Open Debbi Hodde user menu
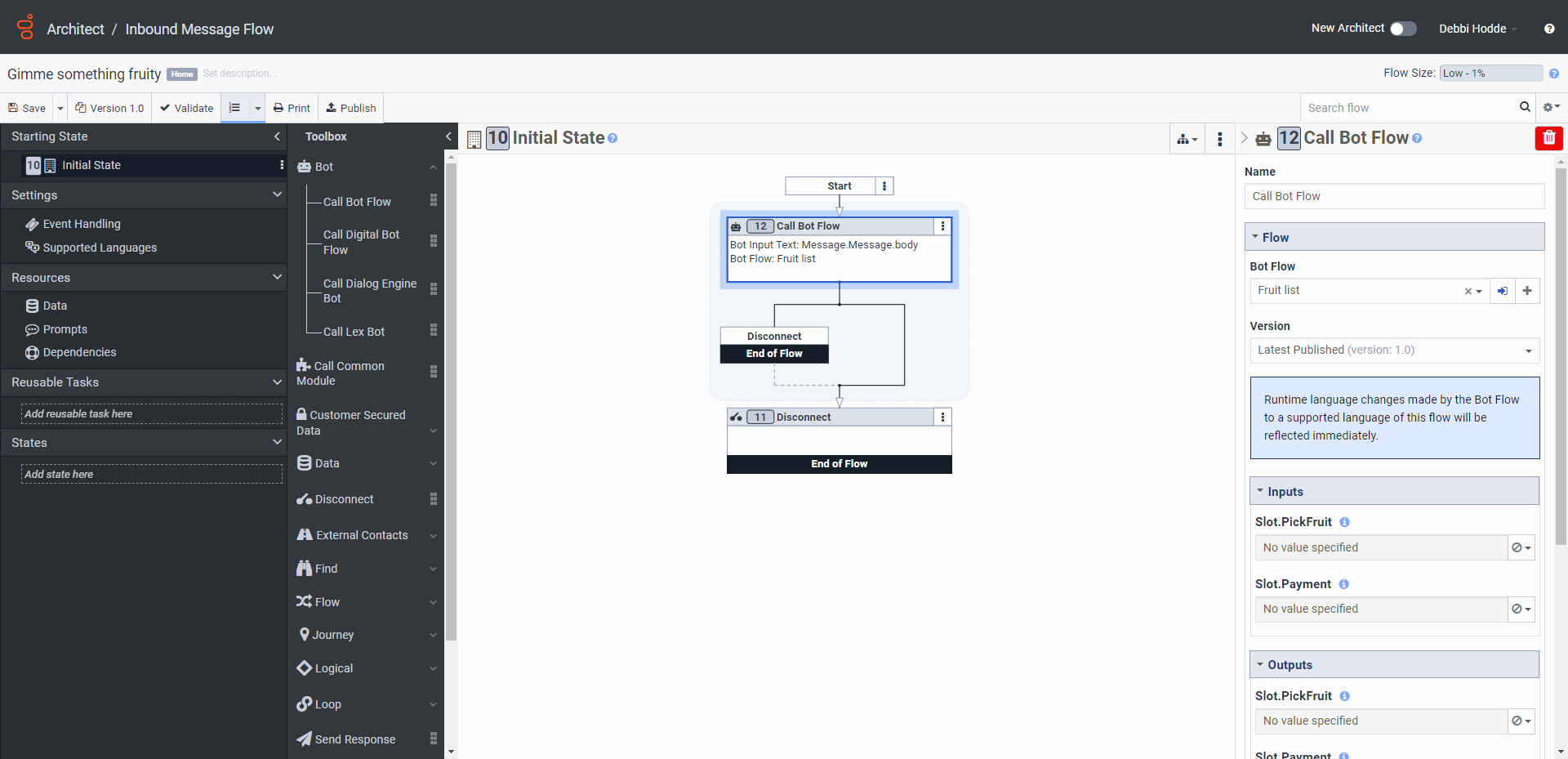The image size is (1568, 759). point(1477,29)
